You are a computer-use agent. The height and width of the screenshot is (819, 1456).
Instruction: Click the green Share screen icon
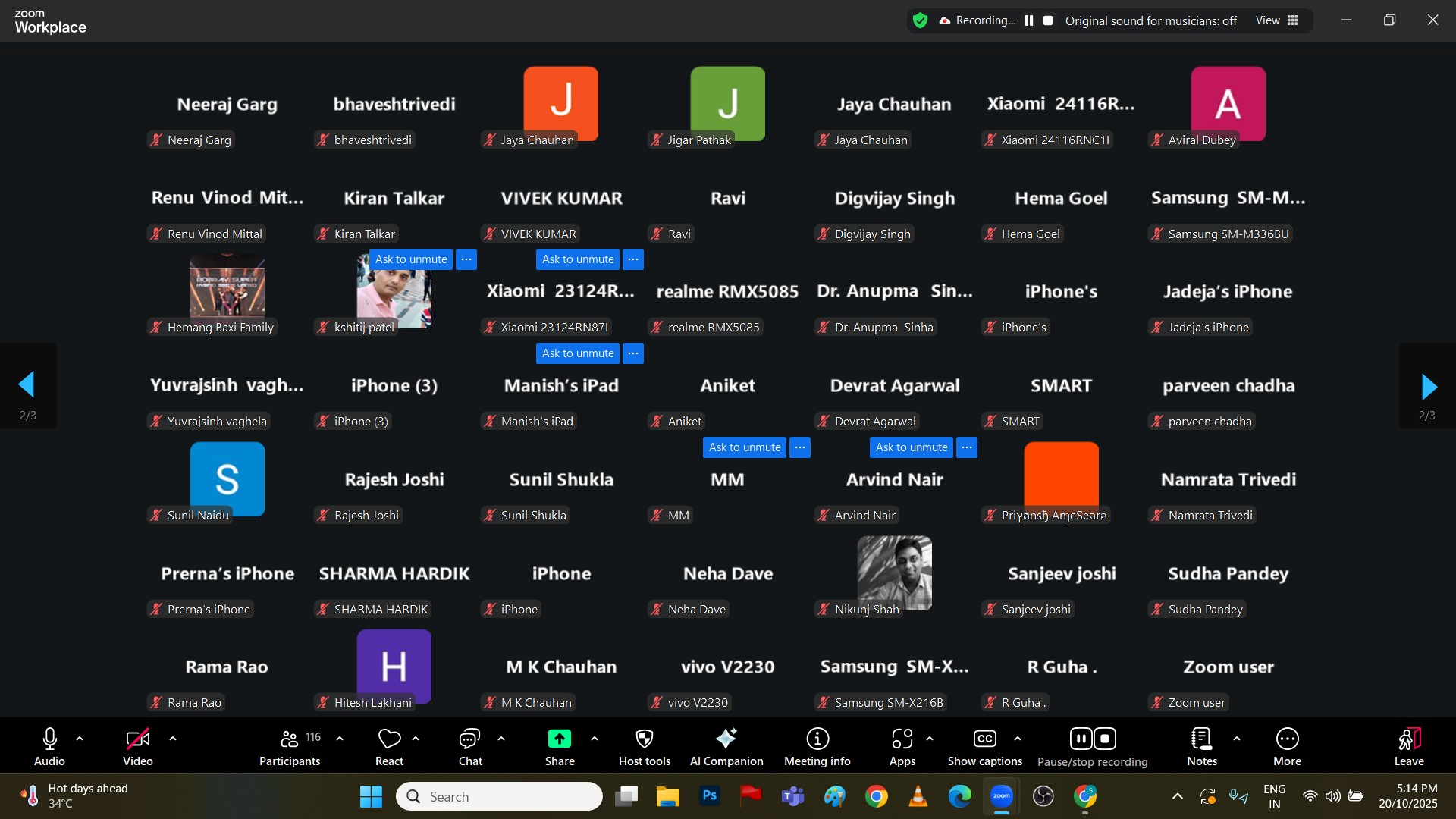560,739
